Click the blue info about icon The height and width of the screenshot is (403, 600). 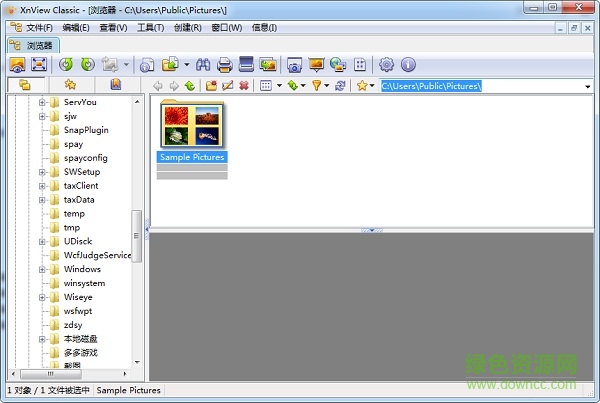408,64
